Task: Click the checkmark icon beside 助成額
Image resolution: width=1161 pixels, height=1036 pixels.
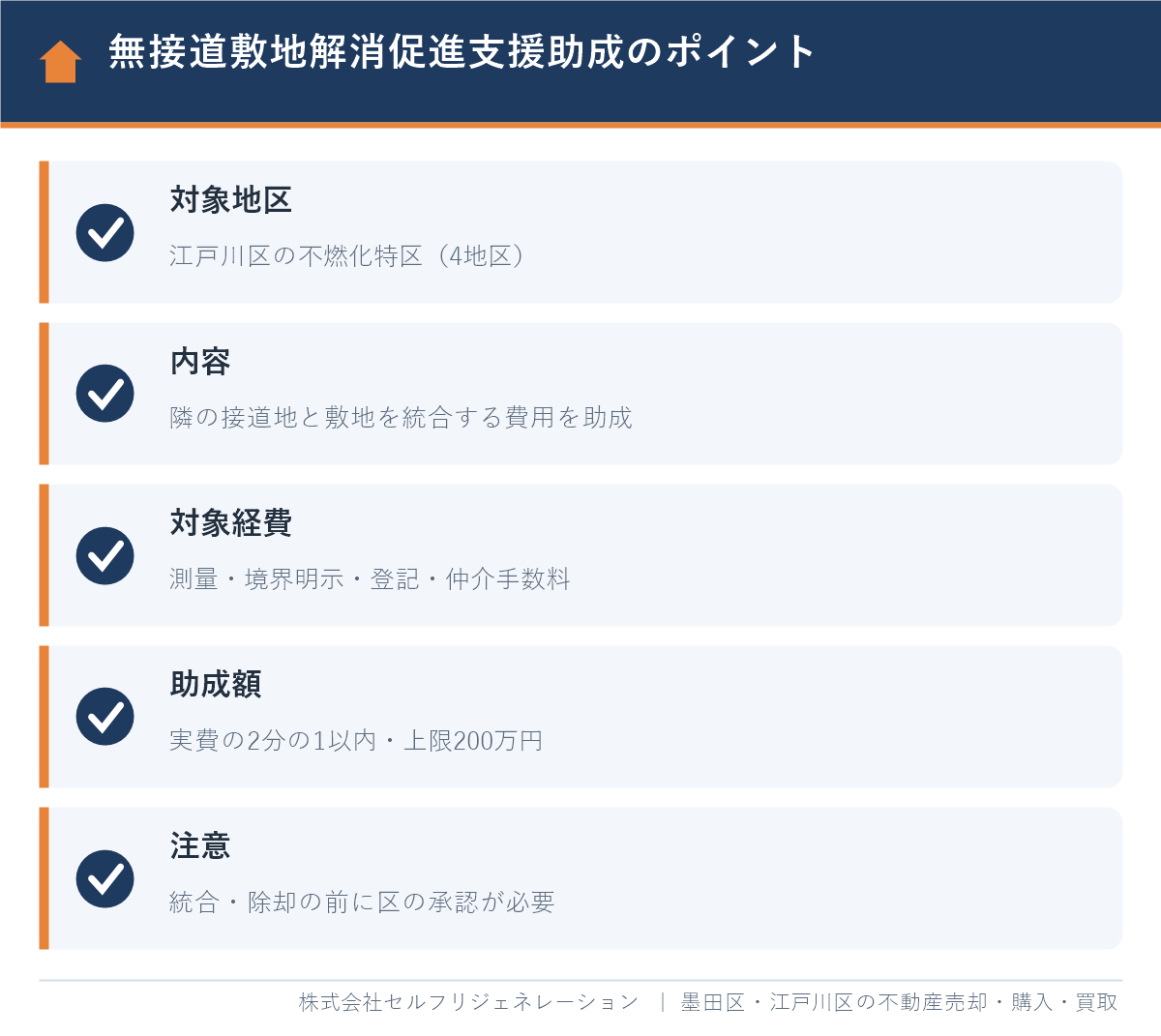Action: pyautogui.click(x=105, y=717)
